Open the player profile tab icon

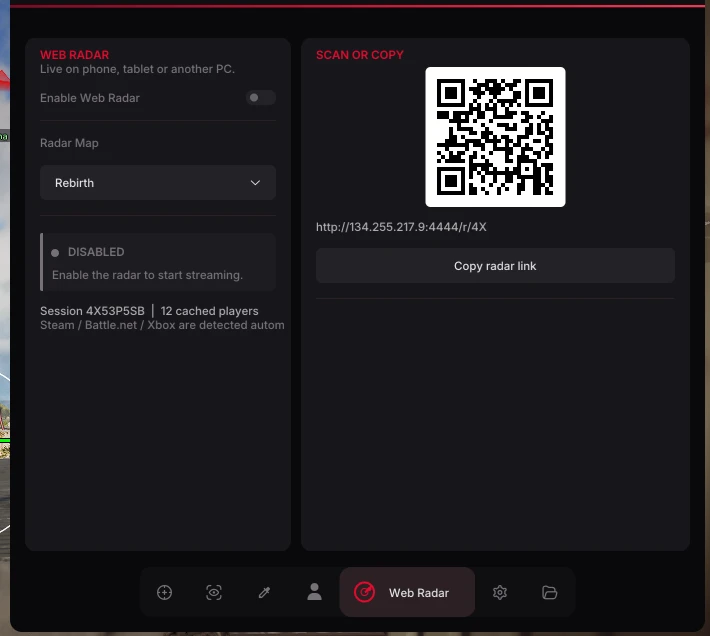click(314, 592)
